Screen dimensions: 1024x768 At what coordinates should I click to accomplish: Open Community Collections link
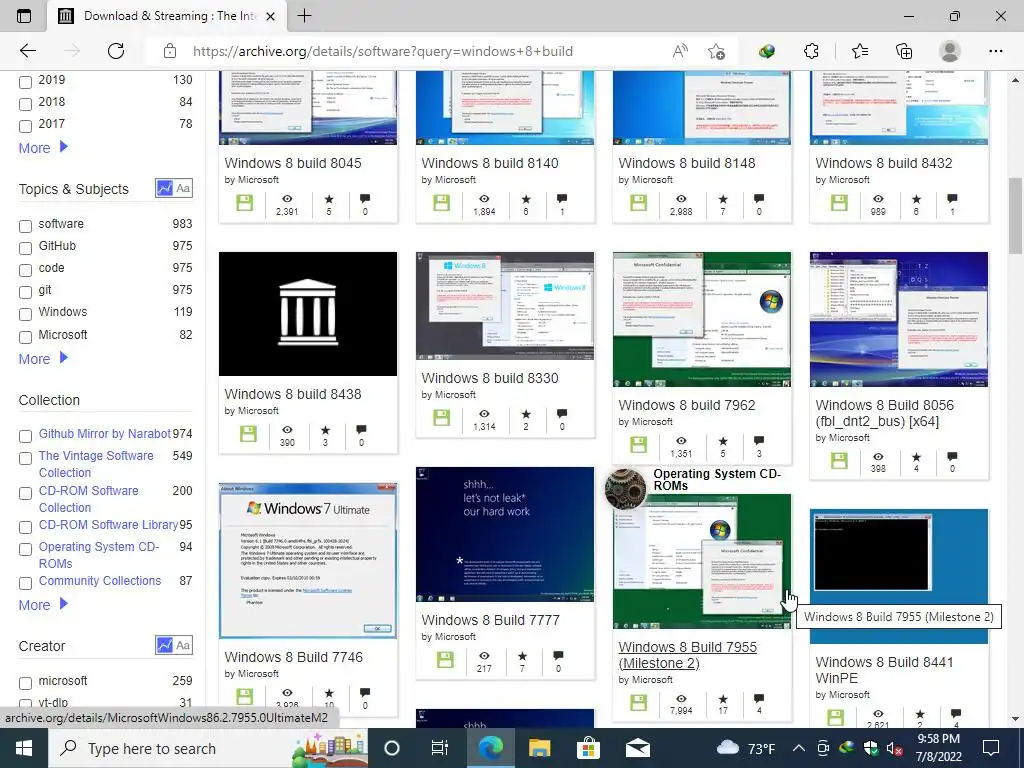[x=99, y=581]
